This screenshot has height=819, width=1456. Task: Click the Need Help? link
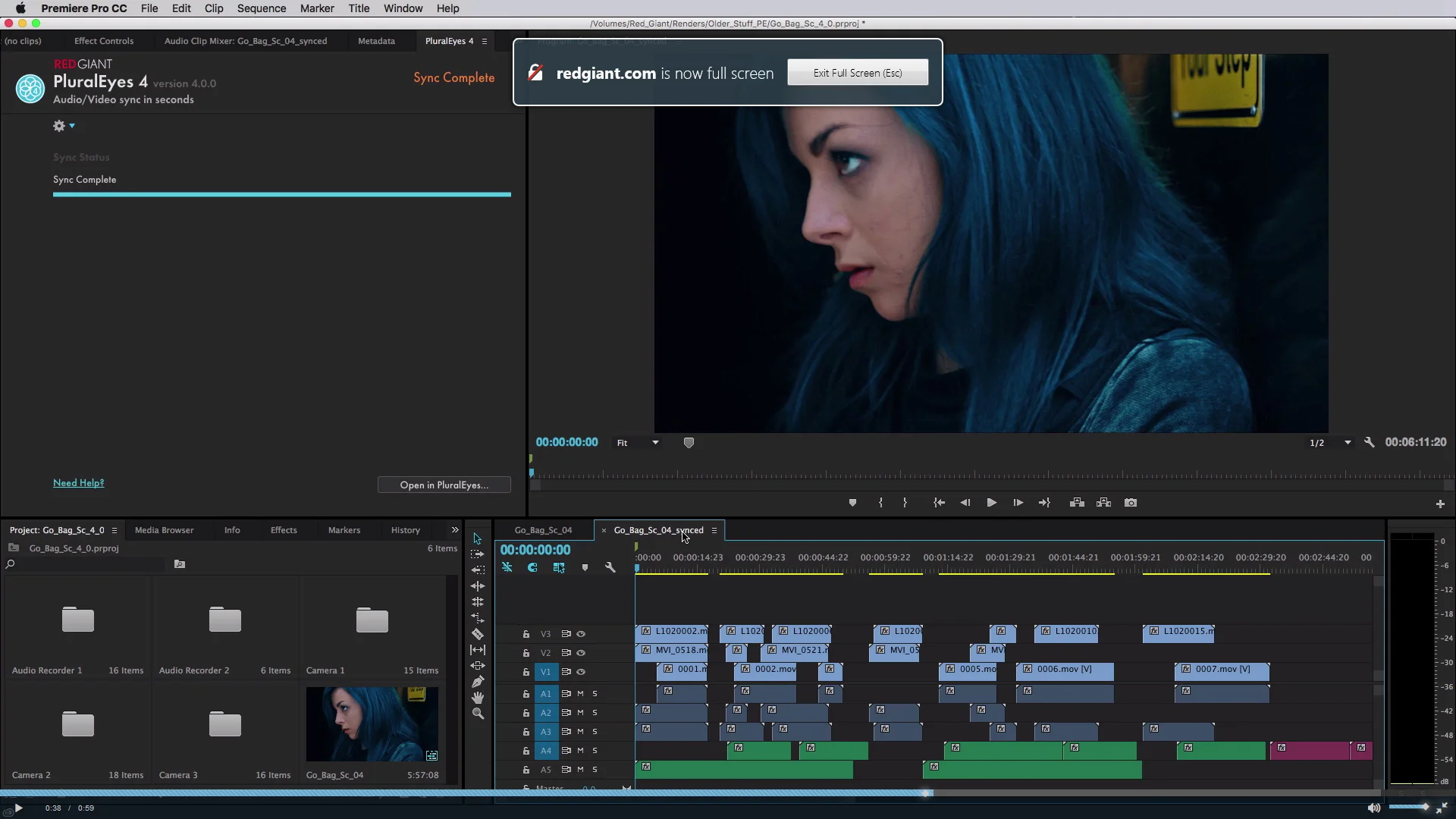coord(78,483)
